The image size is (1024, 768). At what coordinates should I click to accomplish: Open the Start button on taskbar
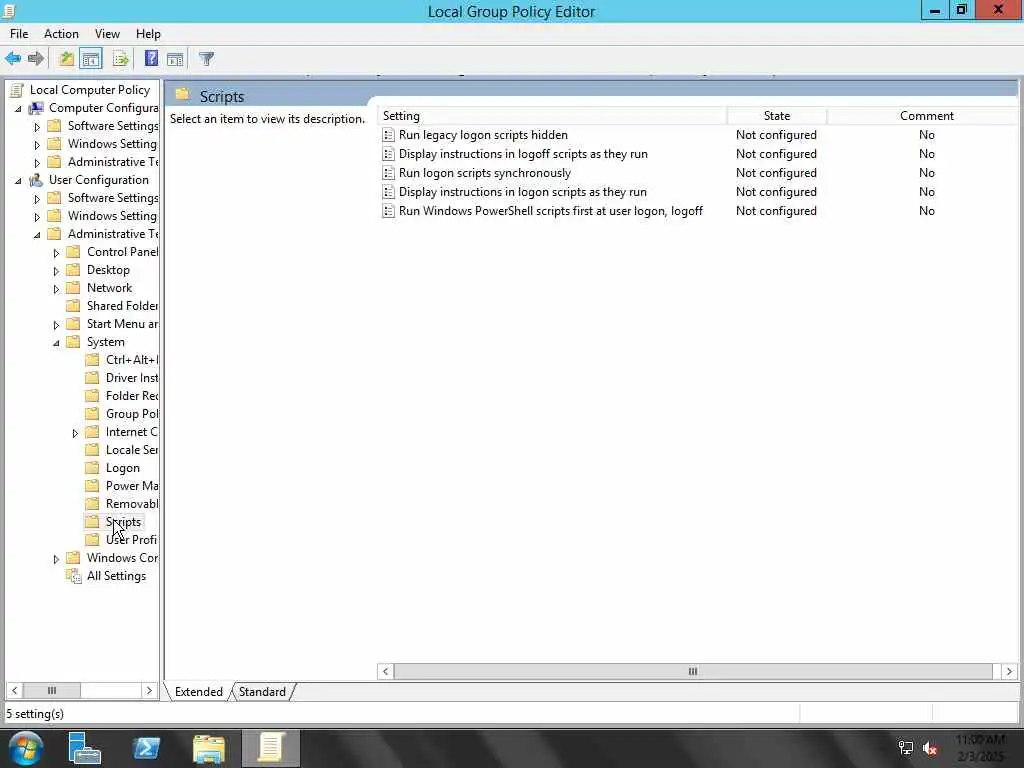pyautogui.click(x=26, y=748)
